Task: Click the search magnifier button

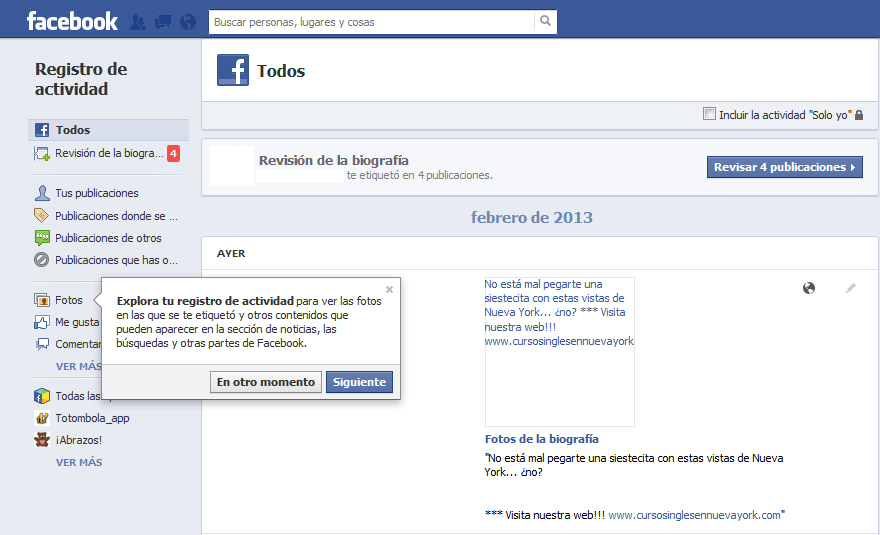Action: point(545,21)
